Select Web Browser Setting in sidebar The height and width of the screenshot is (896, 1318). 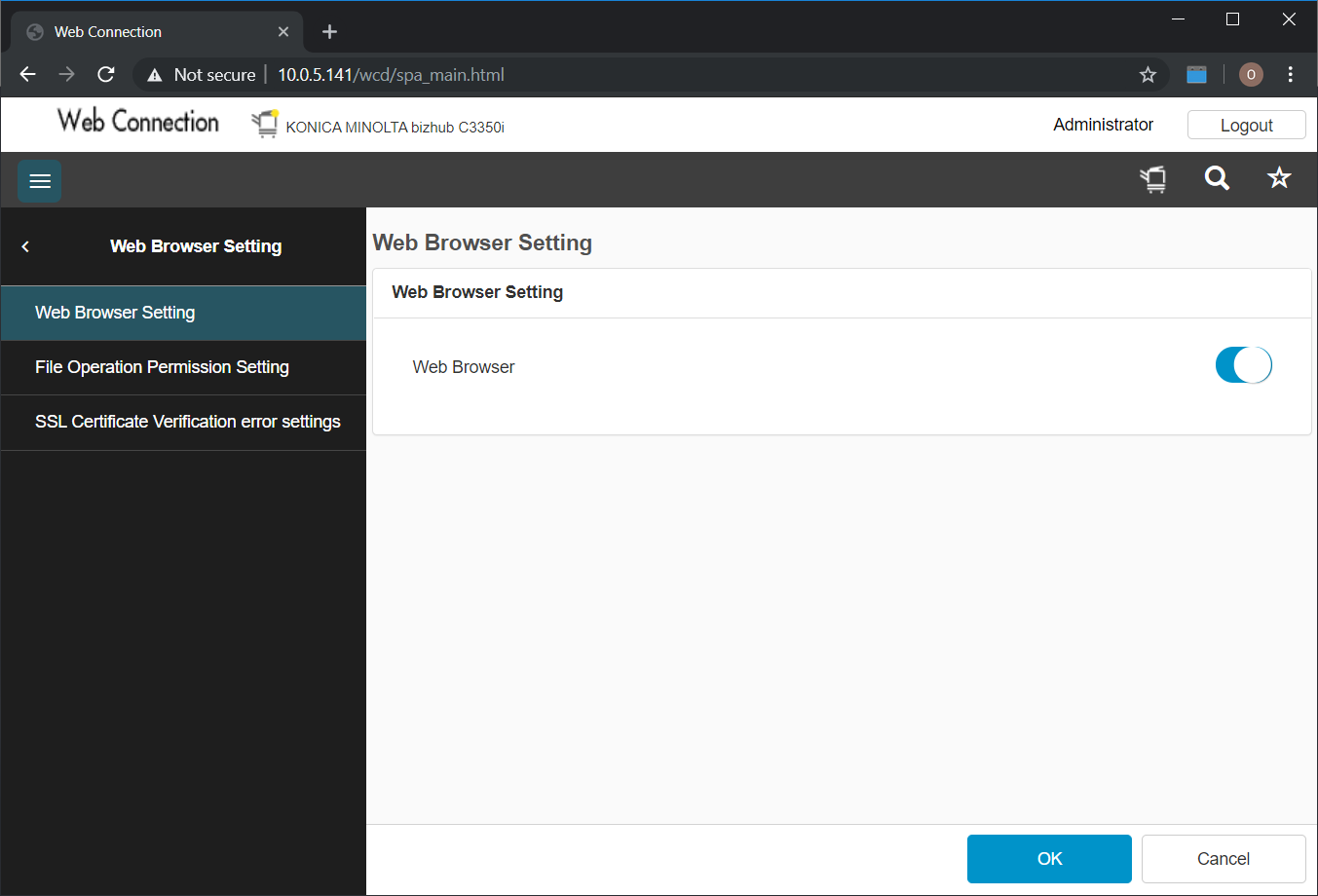(115, 313)
